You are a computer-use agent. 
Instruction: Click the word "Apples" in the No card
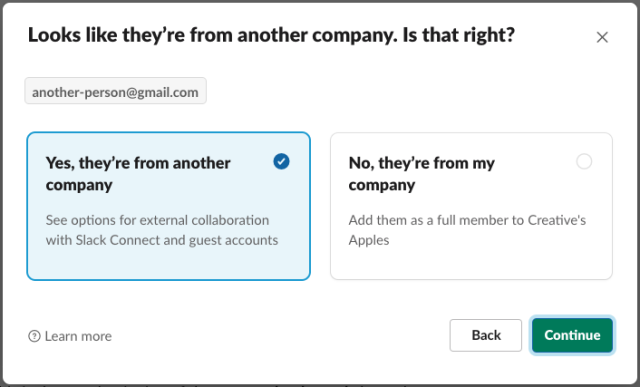coord(369,240)
